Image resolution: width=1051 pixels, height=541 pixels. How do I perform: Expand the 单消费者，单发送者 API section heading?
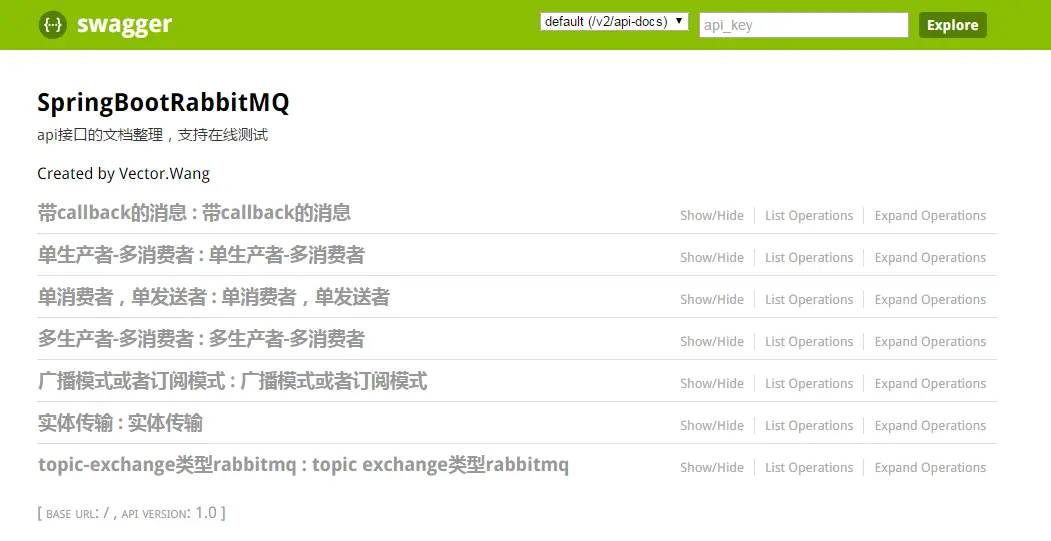(214, 298)
